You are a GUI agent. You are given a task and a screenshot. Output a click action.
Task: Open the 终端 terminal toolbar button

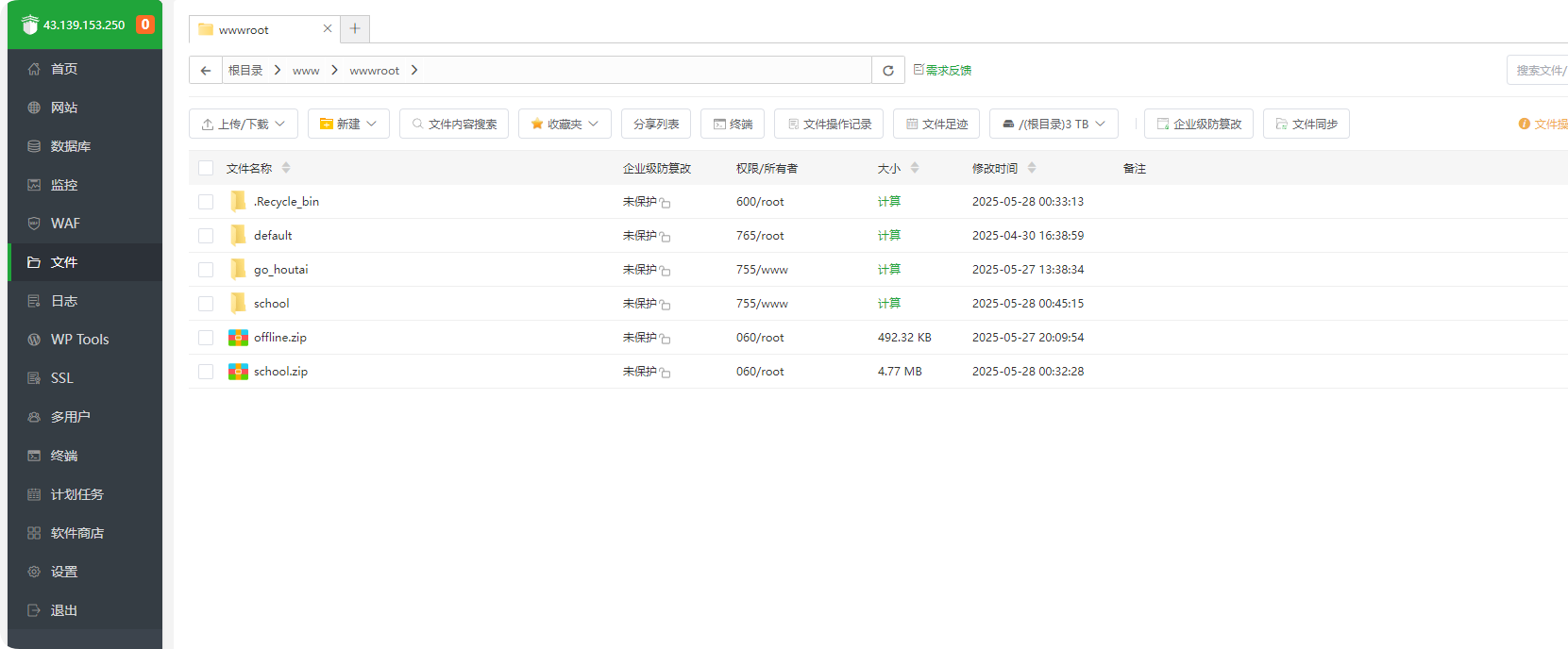[x=733, y=124]
